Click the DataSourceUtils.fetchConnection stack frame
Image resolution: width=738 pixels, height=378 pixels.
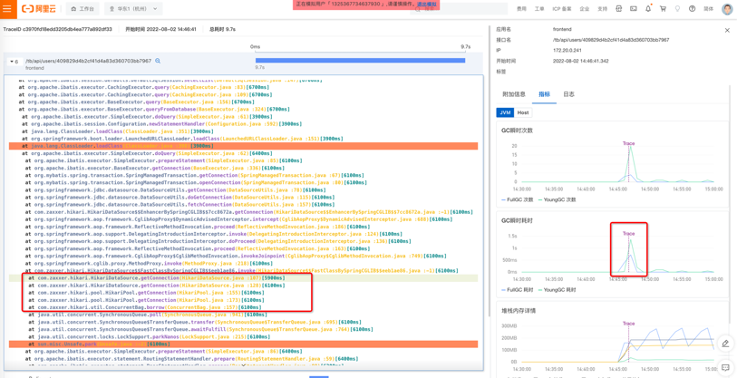tap(180, 205)
